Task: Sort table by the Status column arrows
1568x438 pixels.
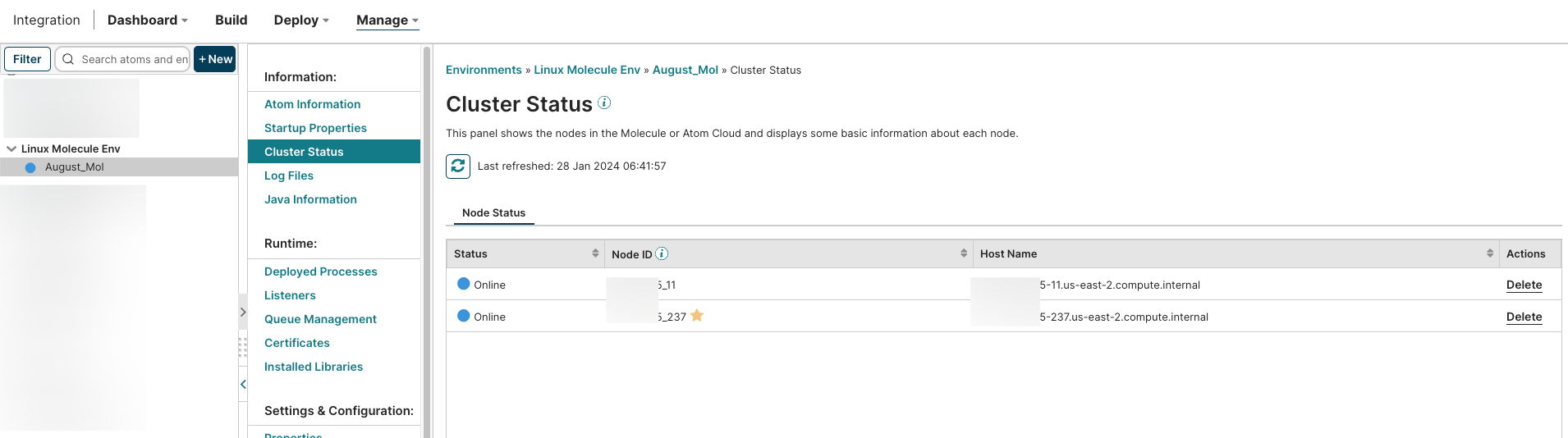Action: (595, 253)
